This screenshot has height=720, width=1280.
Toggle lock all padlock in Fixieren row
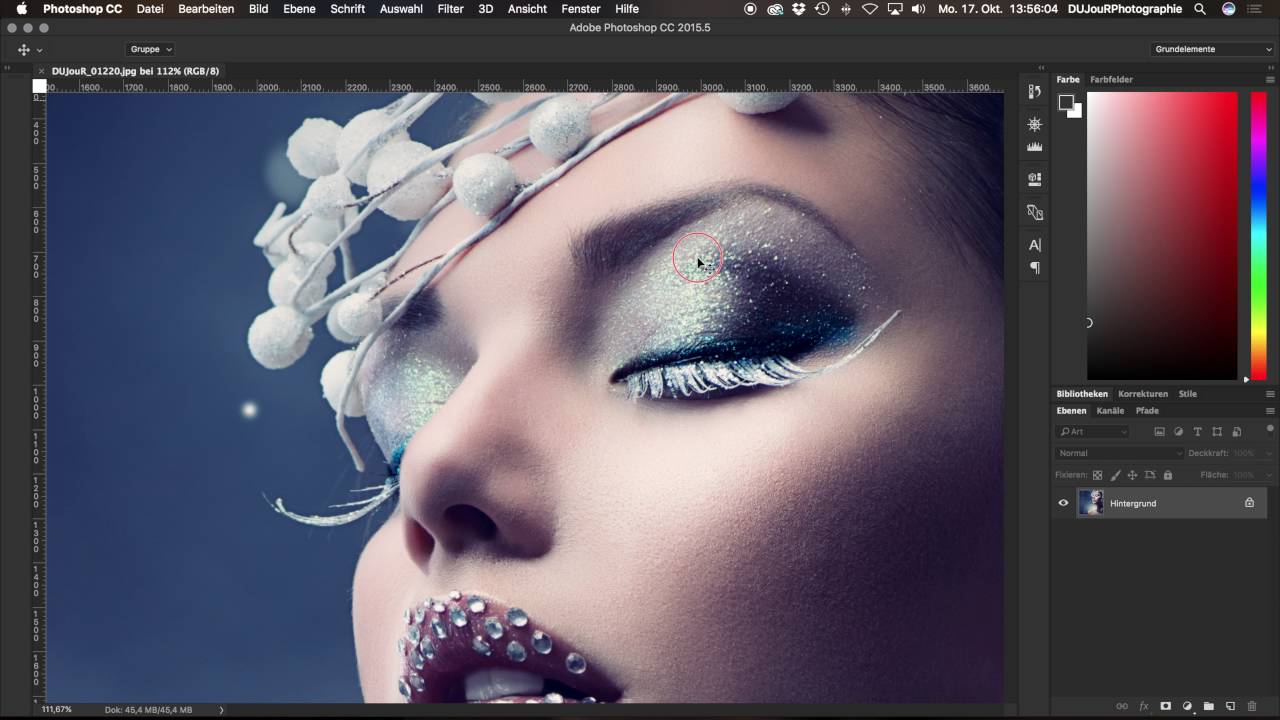tap(1168, 475)
